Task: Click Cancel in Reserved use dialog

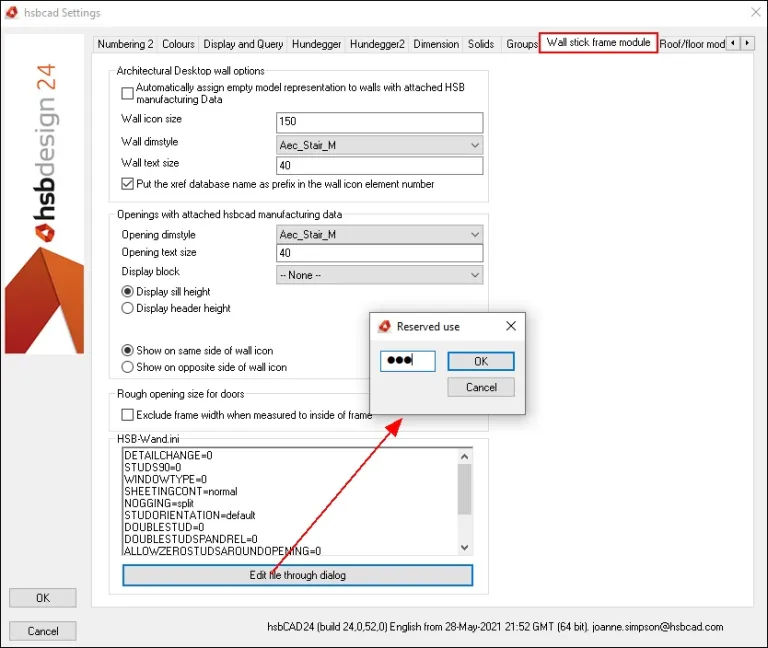Action: [x=481, y=387]
